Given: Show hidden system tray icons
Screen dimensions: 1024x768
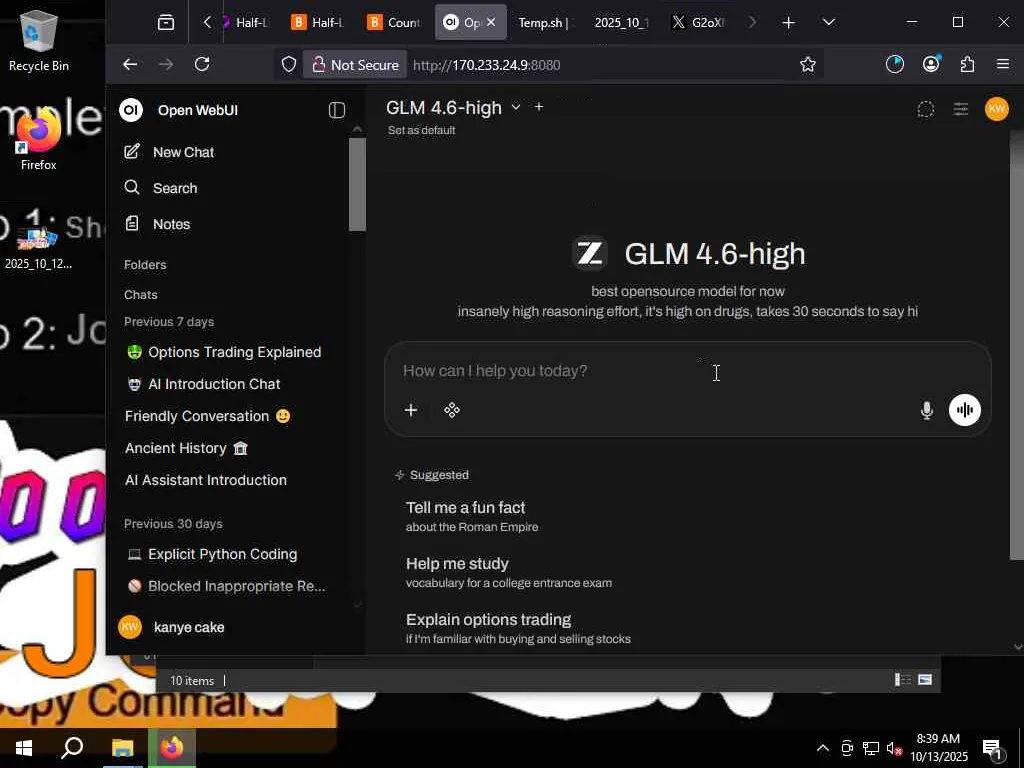Looking at the screenshot, I should (x=823, y=748).
